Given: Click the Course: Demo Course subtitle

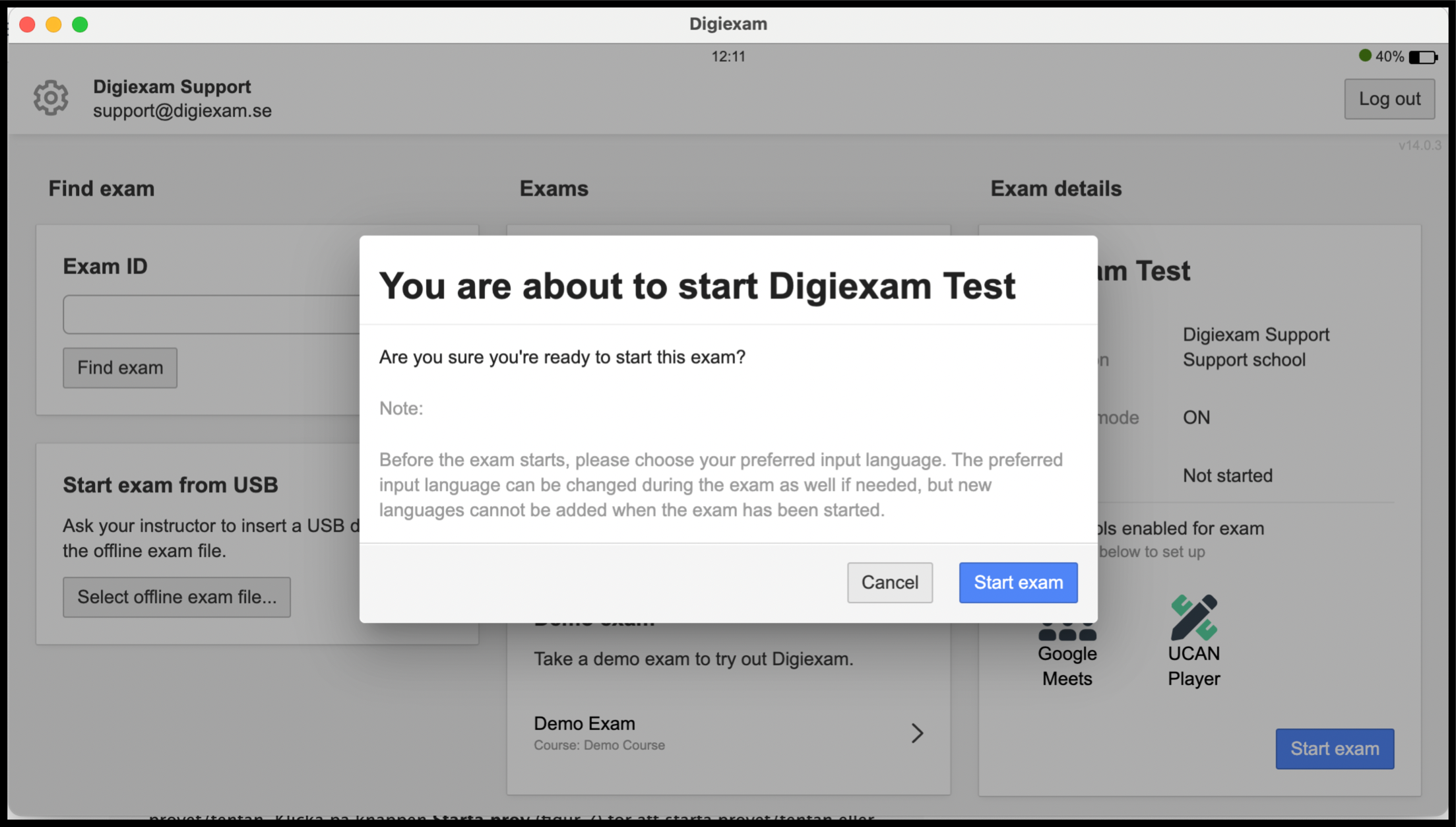Looking at the screenshot, I should point(599,745).
